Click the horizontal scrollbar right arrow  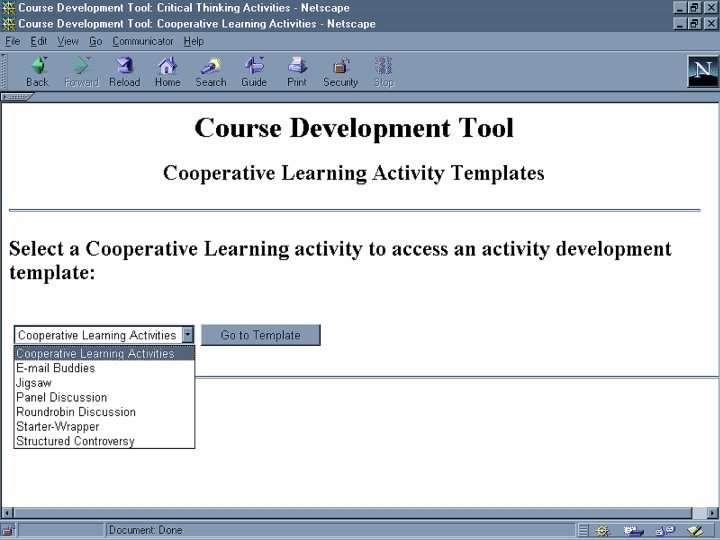pyautogui.click(x=713, y=512)
